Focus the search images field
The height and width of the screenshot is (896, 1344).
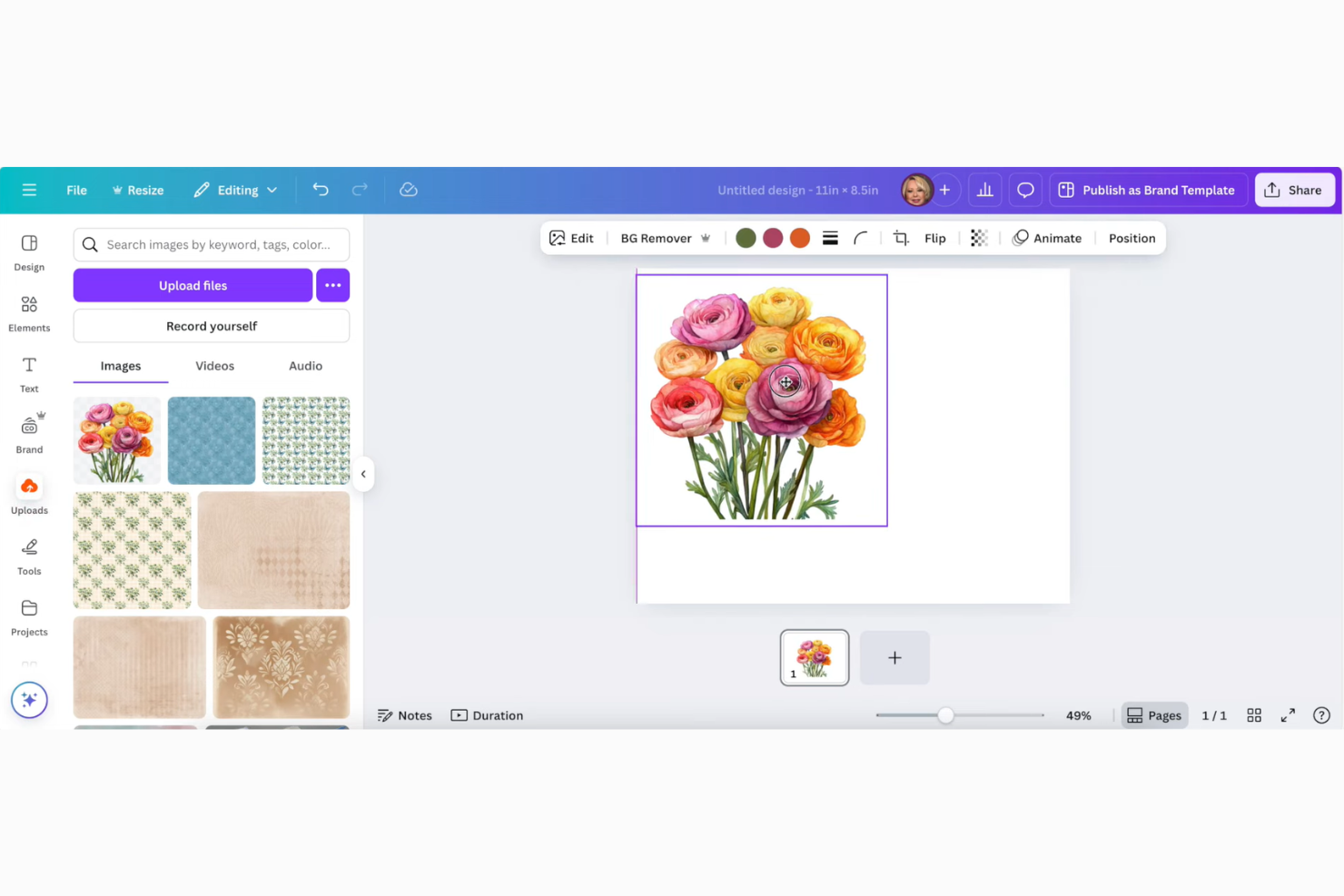[x=212, y=244]
